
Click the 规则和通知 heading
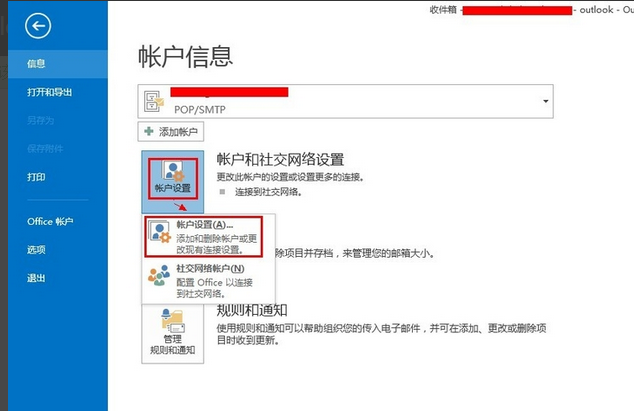coord(251,311)
